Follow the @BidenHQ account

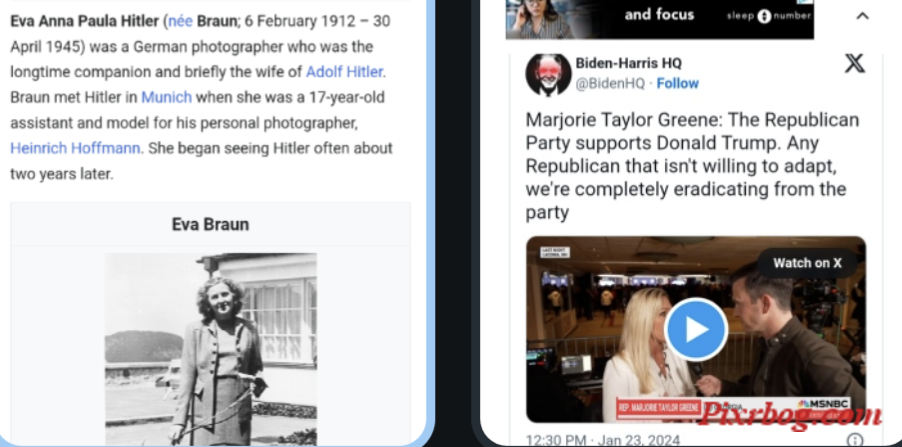pos(678,83)
